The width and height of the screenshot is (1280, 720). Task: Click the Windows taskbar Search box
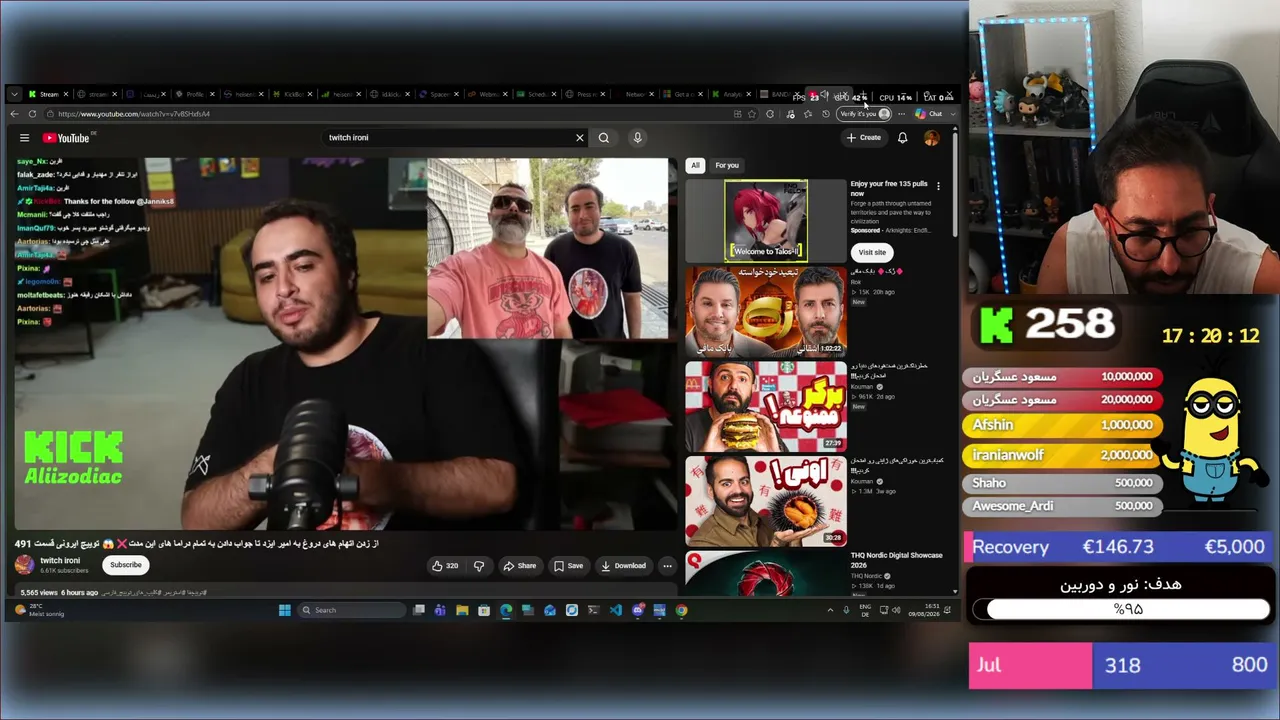tap(351, 610)
